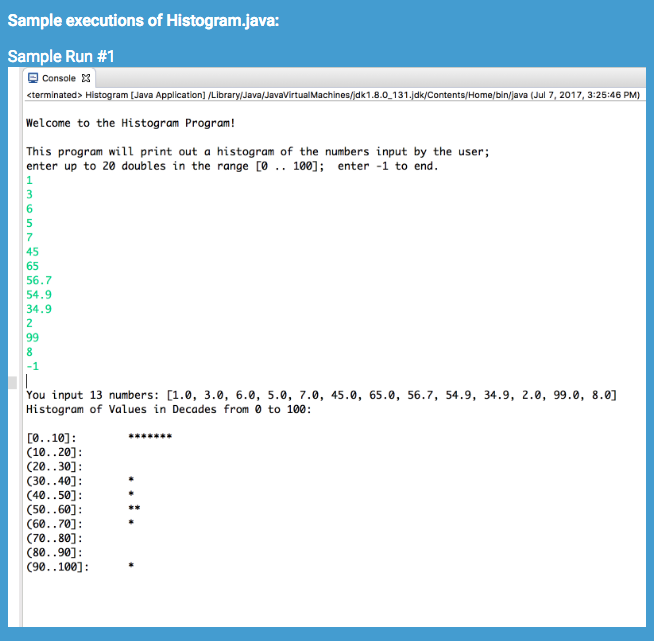This screenshot has height=641, width=654.
Task: Click the terminated Histogram launch description line
Action: coord(333,95)
